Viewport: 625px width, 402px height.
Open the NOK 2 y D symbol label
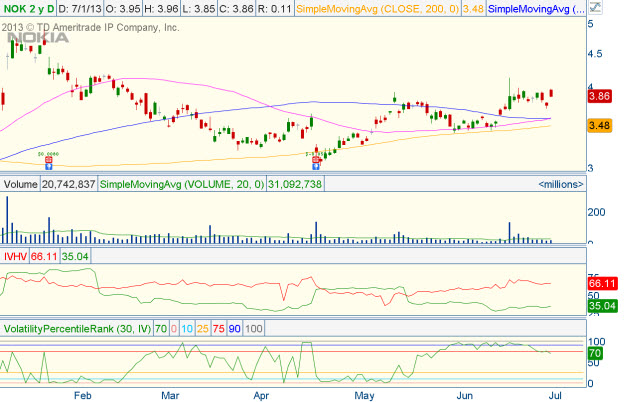tap(33, 9)
